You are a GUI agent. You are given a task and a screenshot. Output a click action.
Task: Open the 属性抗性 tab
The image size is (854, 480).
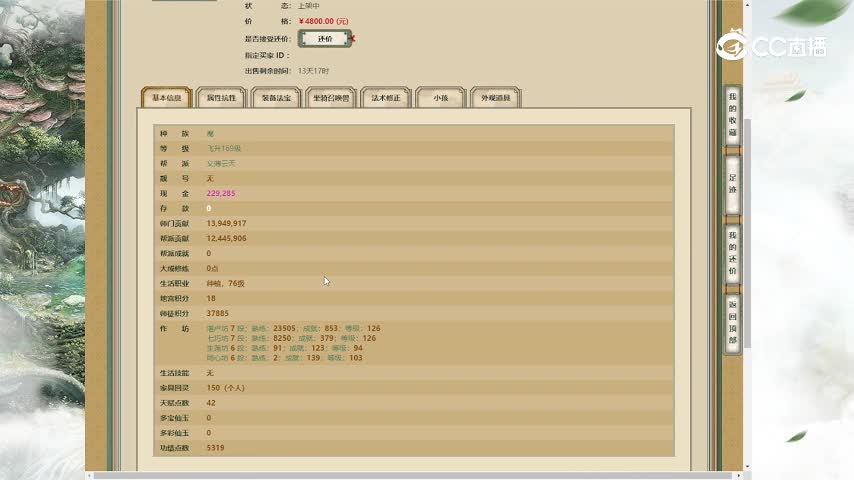(x=221, y=98)
